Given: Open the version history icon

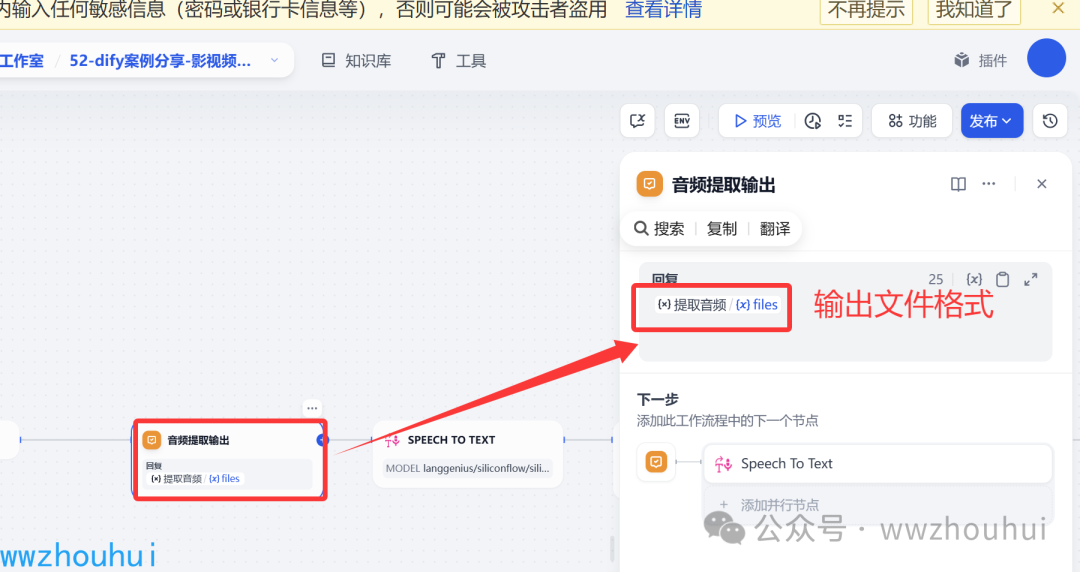Looking at the screenshot, I should coord(1050,121).
